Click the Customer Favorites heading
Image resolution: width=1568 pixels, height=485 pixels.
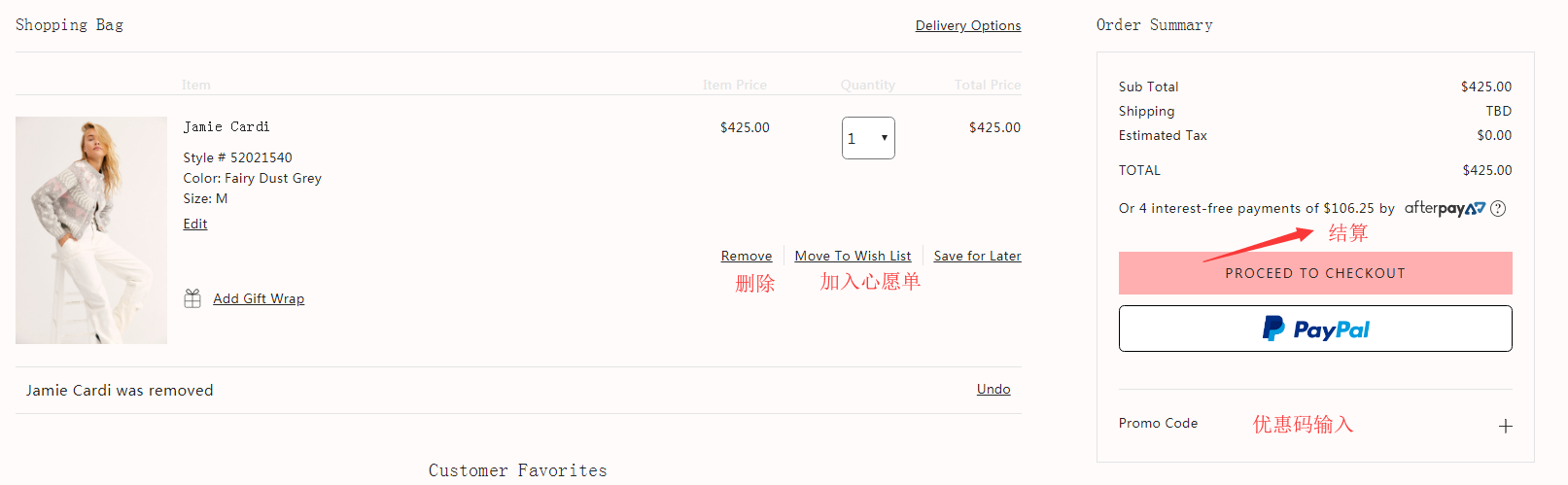coord(517,470)
